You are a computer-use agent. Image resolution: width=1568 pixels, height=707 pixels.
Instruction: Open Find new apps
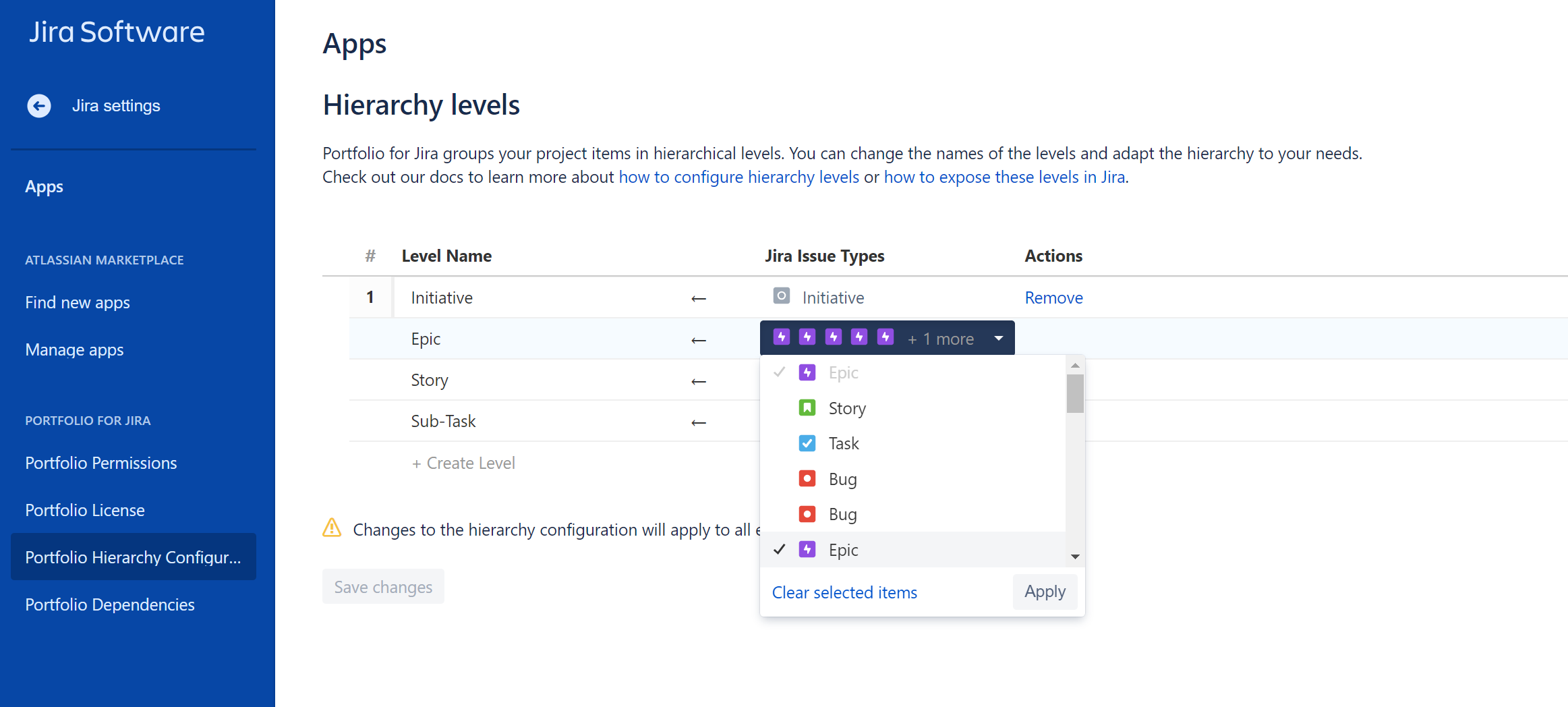[x=78, y=302]
